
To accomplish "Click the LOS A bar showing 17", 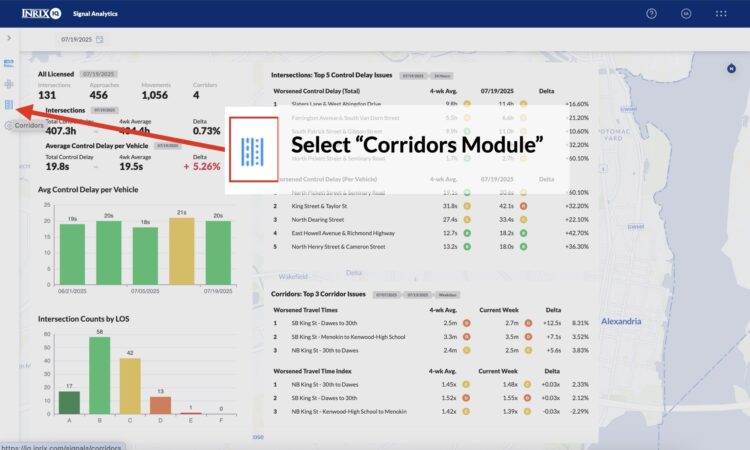I will (x=69, y=403).
